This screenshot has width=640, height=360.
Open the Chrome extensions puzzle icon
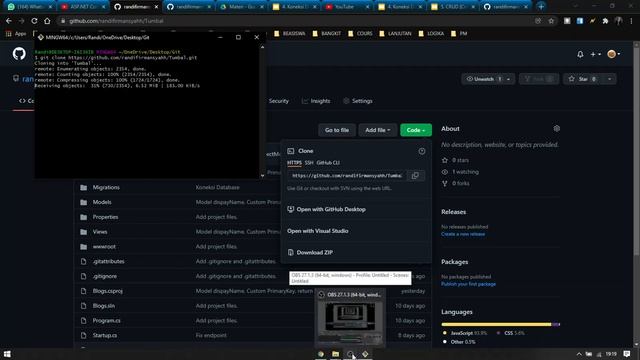[x=605, y=21]
